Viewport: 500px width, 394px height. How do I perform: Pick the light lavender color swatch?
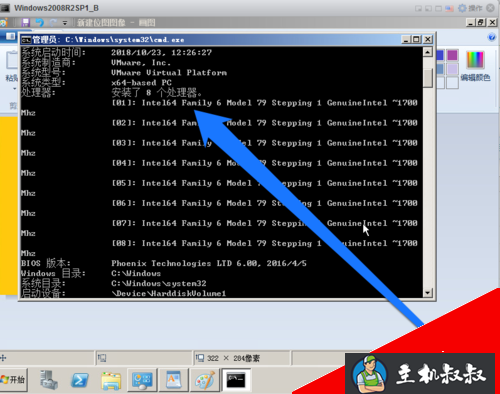pyautogui.click(x=452, y=69)
